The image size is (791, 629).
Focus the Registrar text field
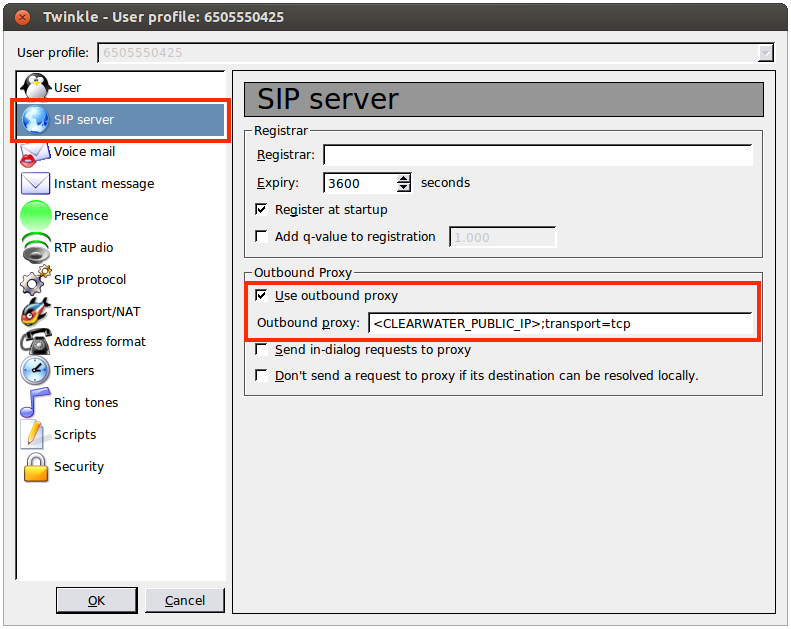(x=537, y=155)
